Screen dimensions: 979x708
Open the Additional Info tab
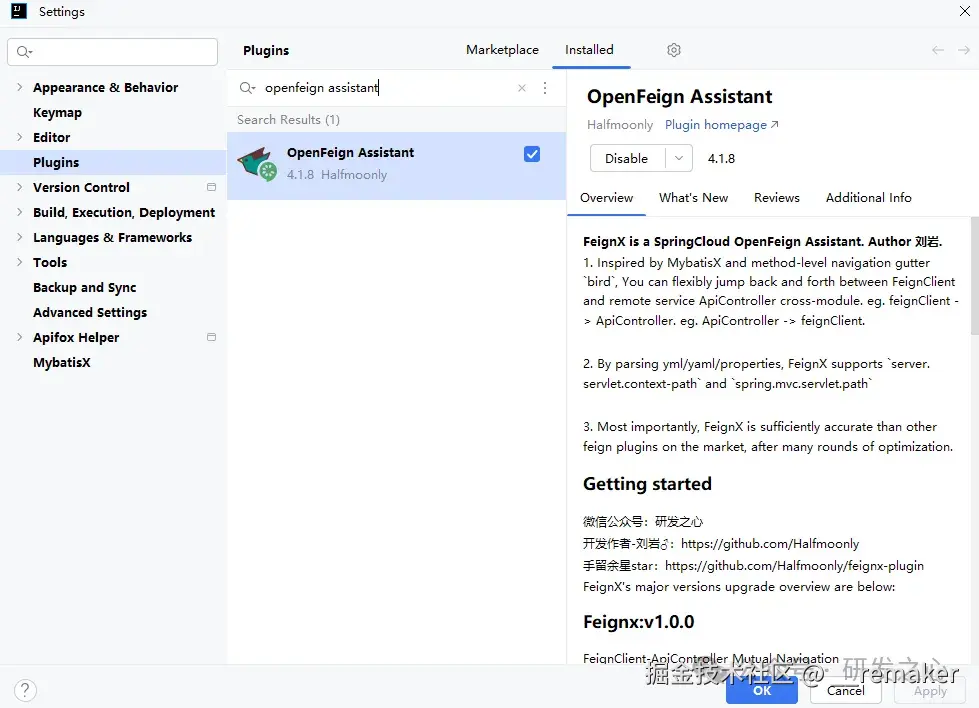point(868,198)
